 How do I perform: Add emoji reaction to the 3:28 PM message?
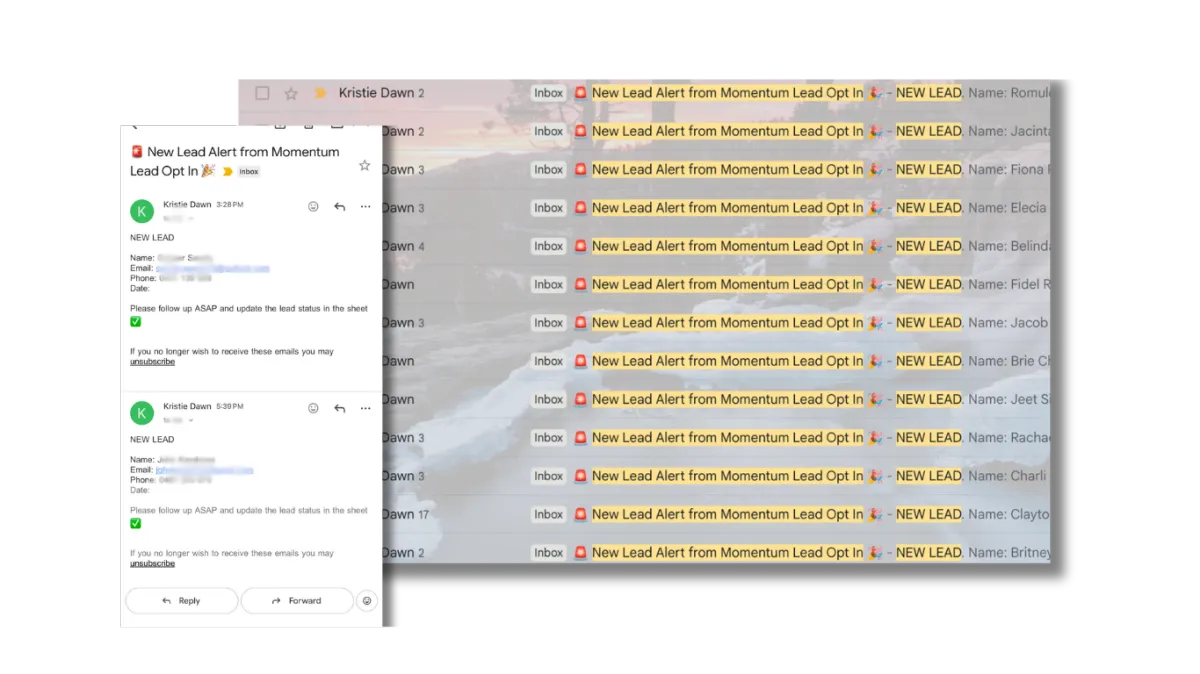coord(313,206)
